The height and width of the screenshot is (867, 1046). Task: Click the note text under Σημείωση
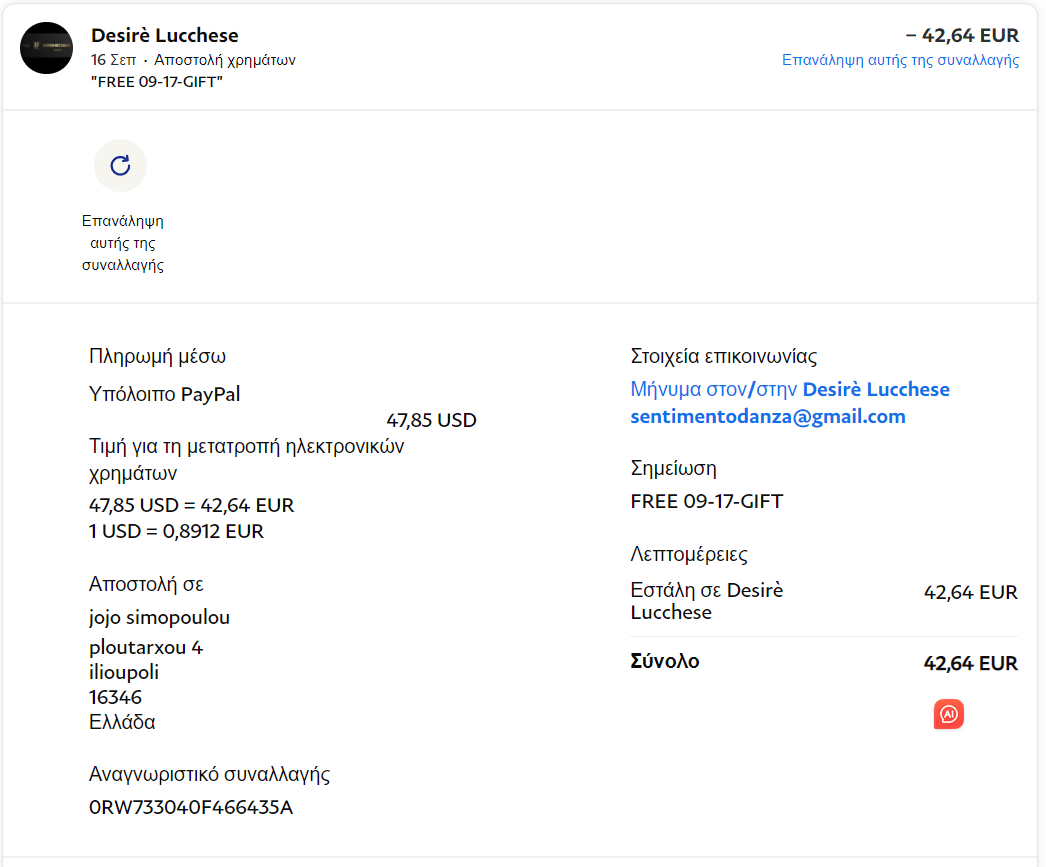click(x=706, y=501)
